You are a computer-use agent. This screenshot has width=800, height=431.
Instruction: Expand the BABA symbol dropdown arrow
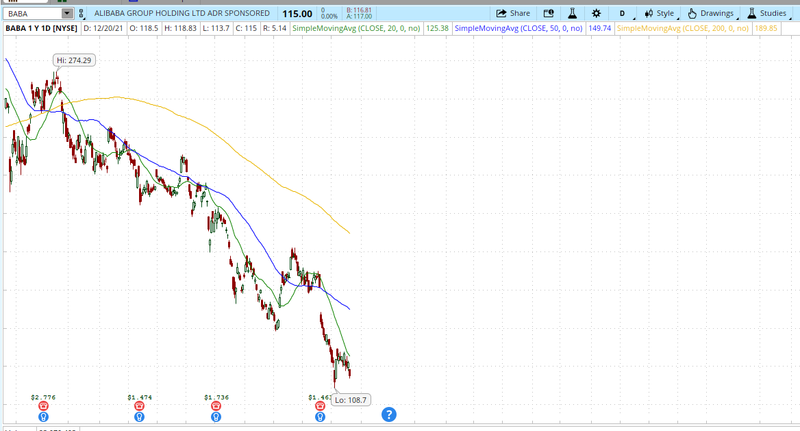click(67, 13)
